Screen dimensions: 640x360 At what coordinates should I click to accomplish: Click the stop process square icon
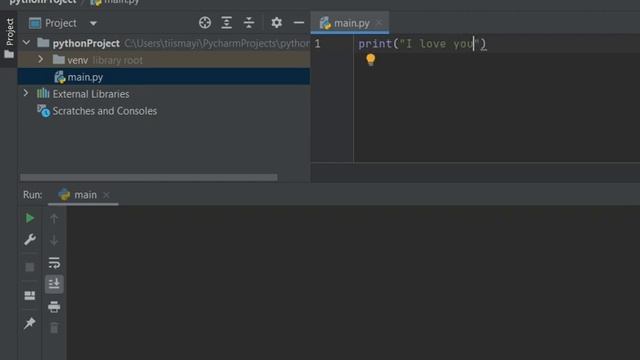30,267
